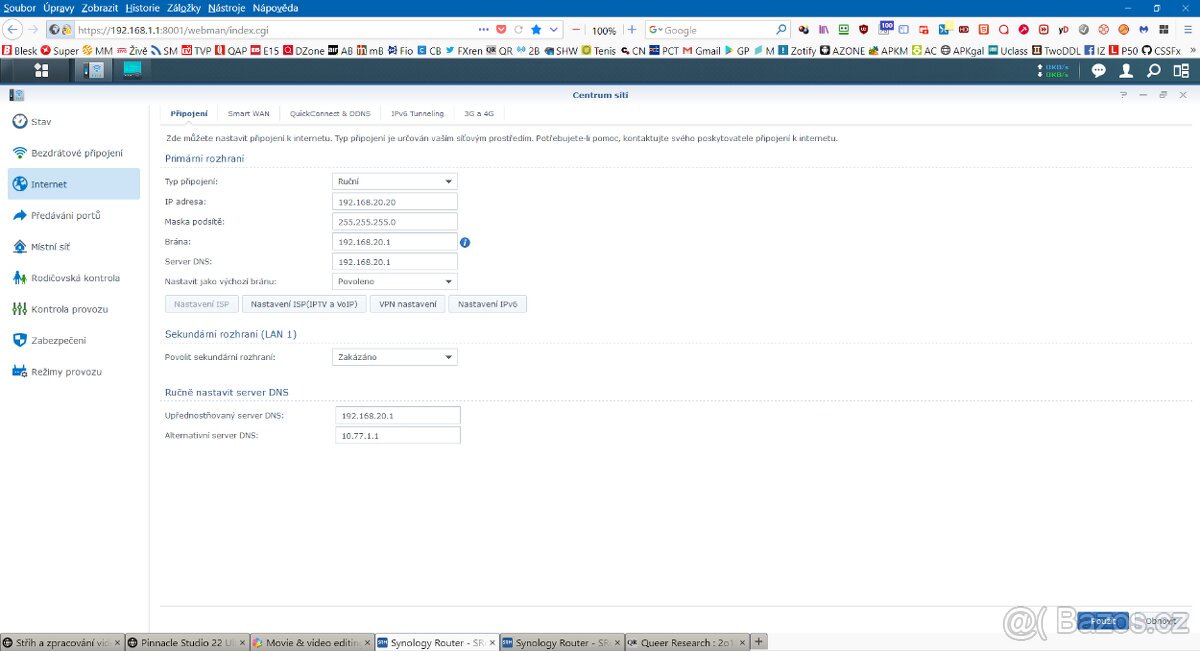This screenshot has height=651, width=1200.
Task: Click inside the IP adresa input field
Action: (x=394, y=201)
